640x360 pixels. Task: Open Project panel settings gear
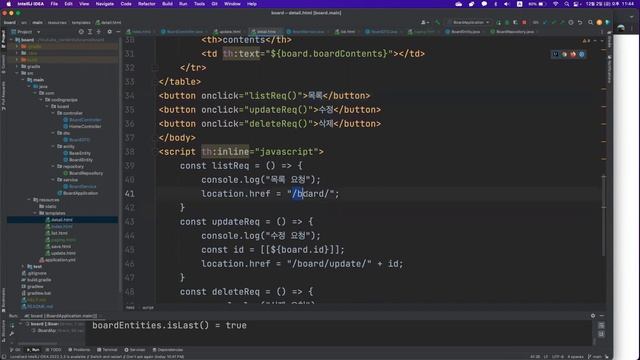(109, 31)
